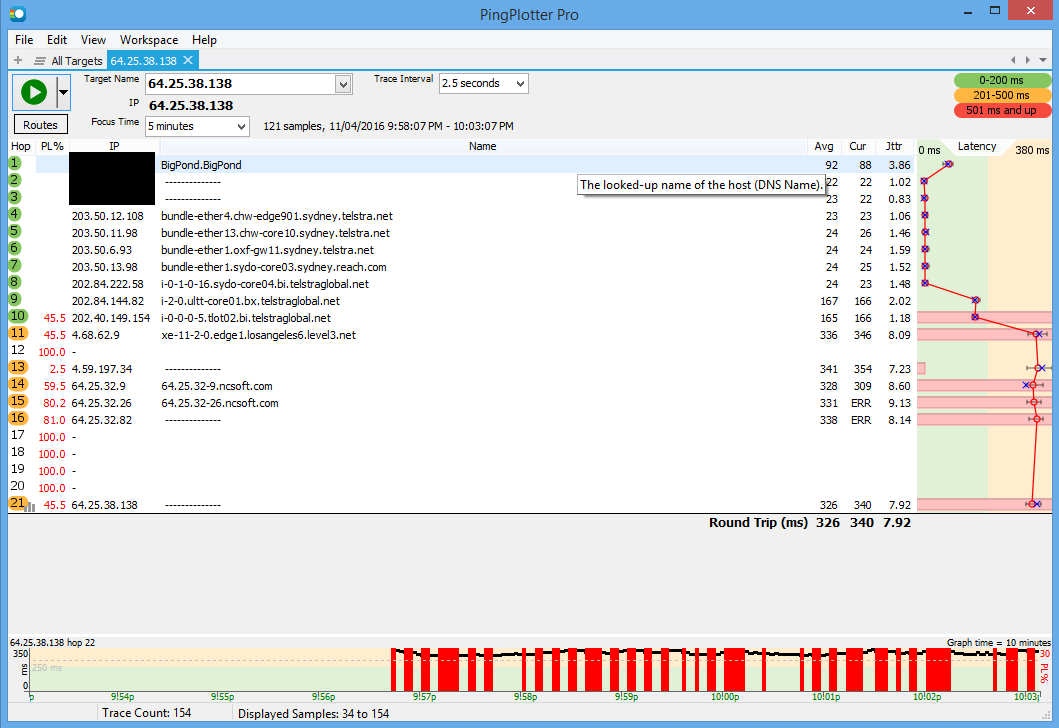Click the Avg column header
The width and height of the screenshot is (1059, 728).
824,147
